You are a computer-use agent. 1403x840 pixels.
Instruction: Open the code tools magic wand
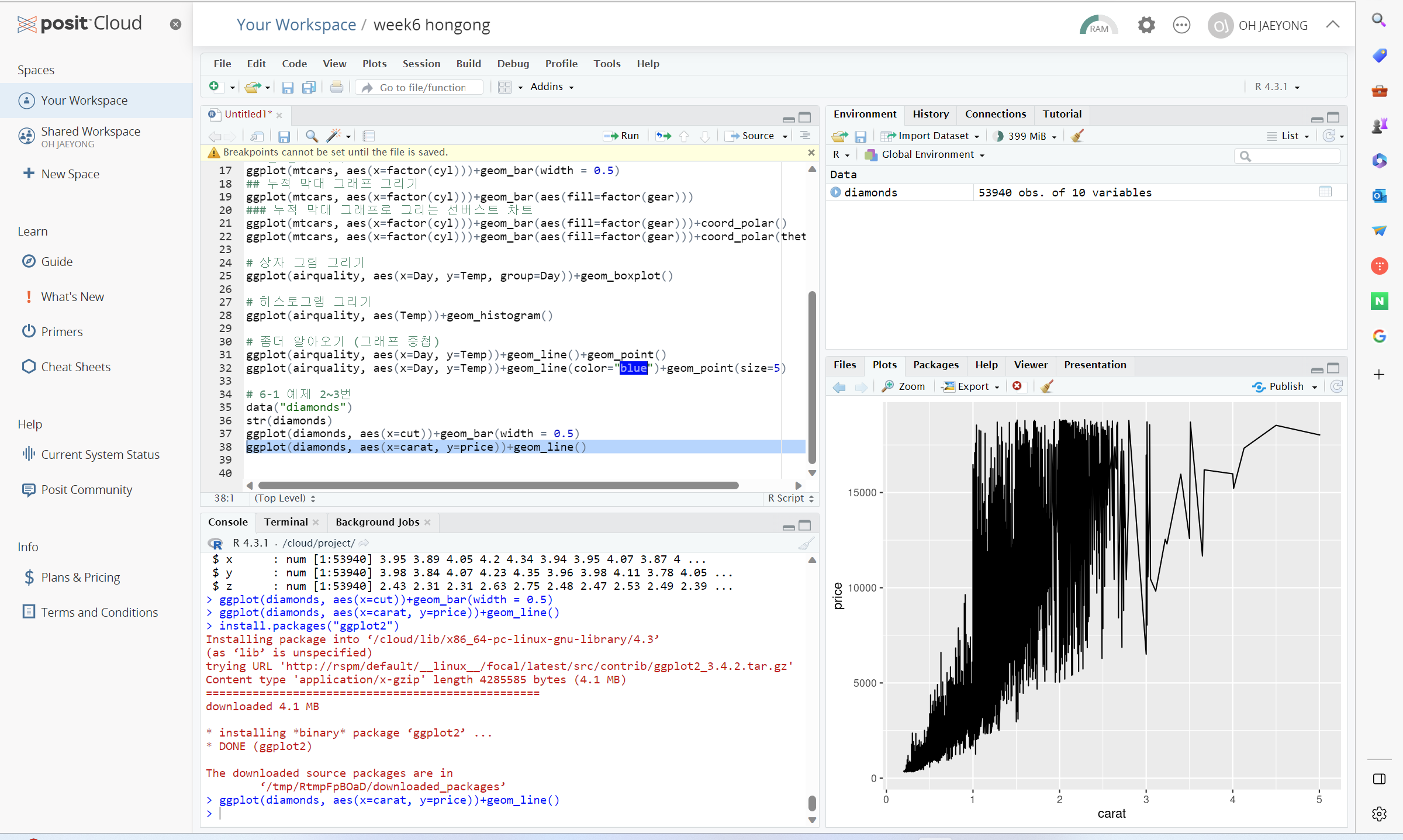point(334,136)
